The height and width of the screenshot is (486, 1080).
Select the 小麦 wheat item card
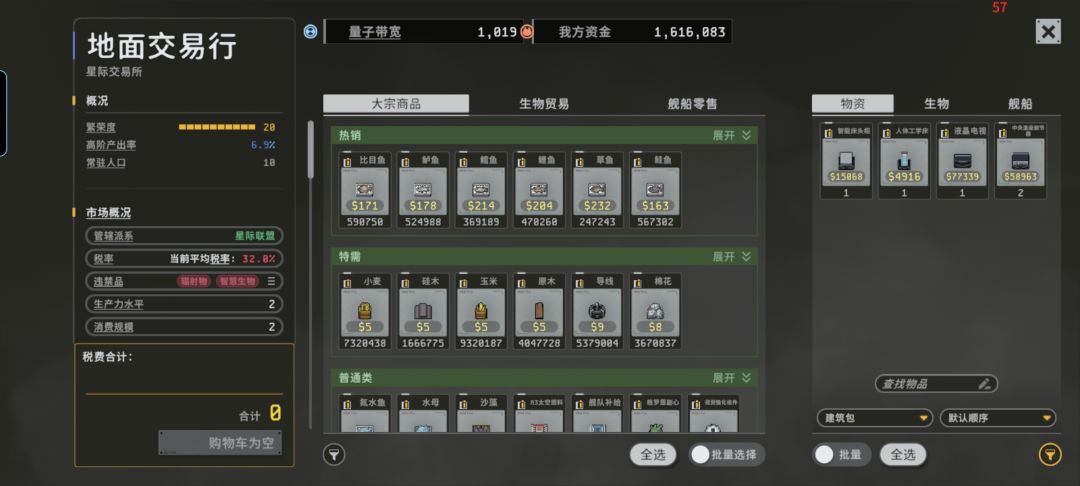coord(364,311)
